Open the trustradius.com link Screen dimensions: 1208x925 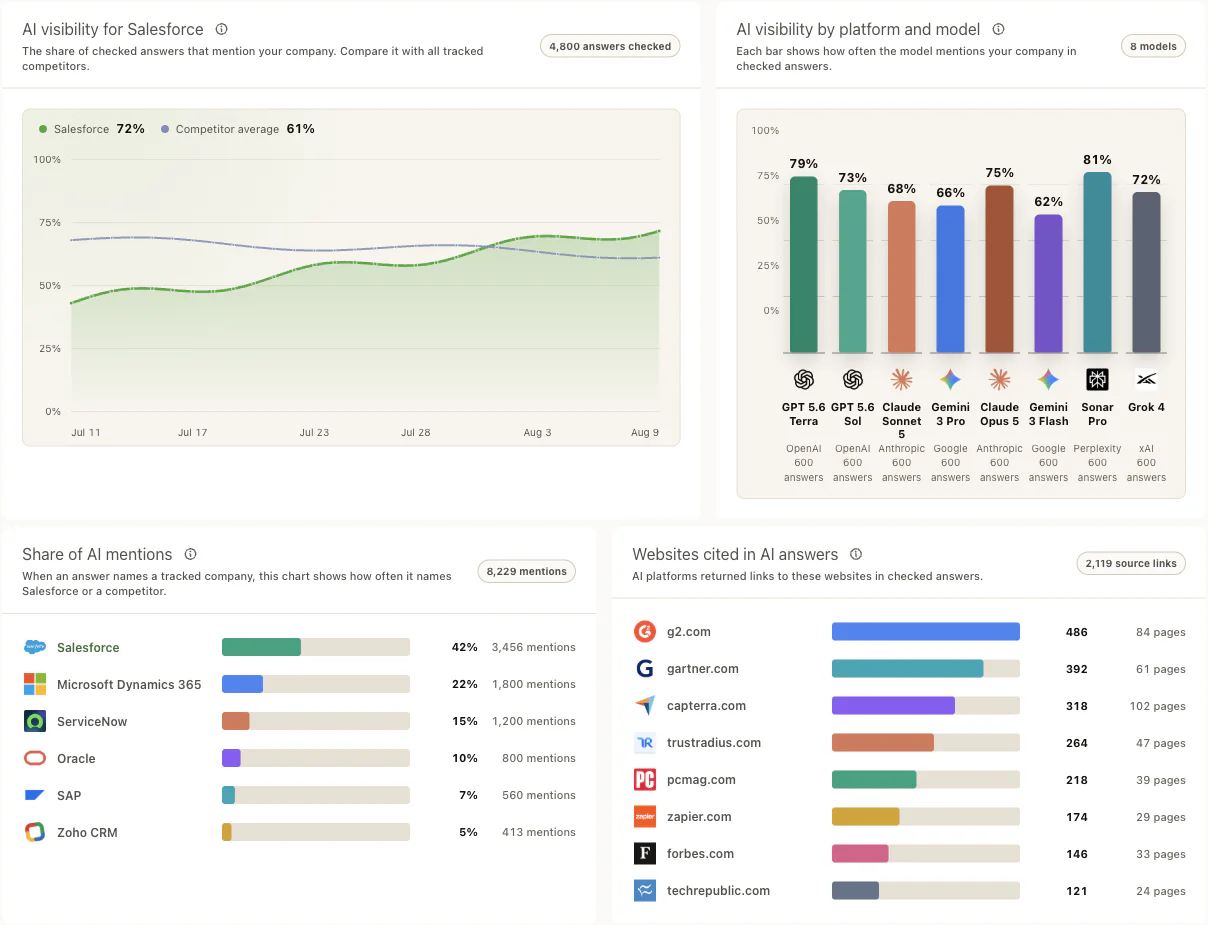coord(714,743)
